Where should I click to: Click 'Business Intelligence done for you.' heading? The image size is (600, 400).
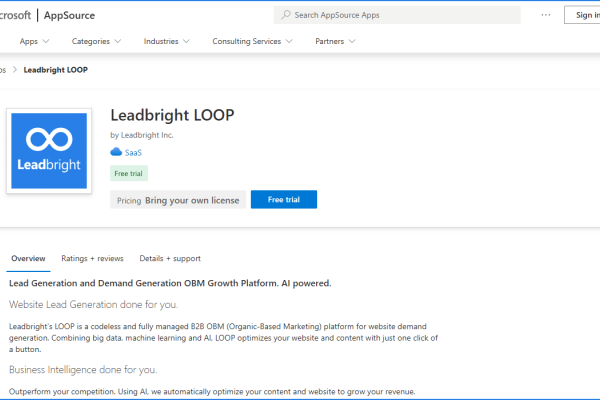pyautogui.click(x=83, y=370)
